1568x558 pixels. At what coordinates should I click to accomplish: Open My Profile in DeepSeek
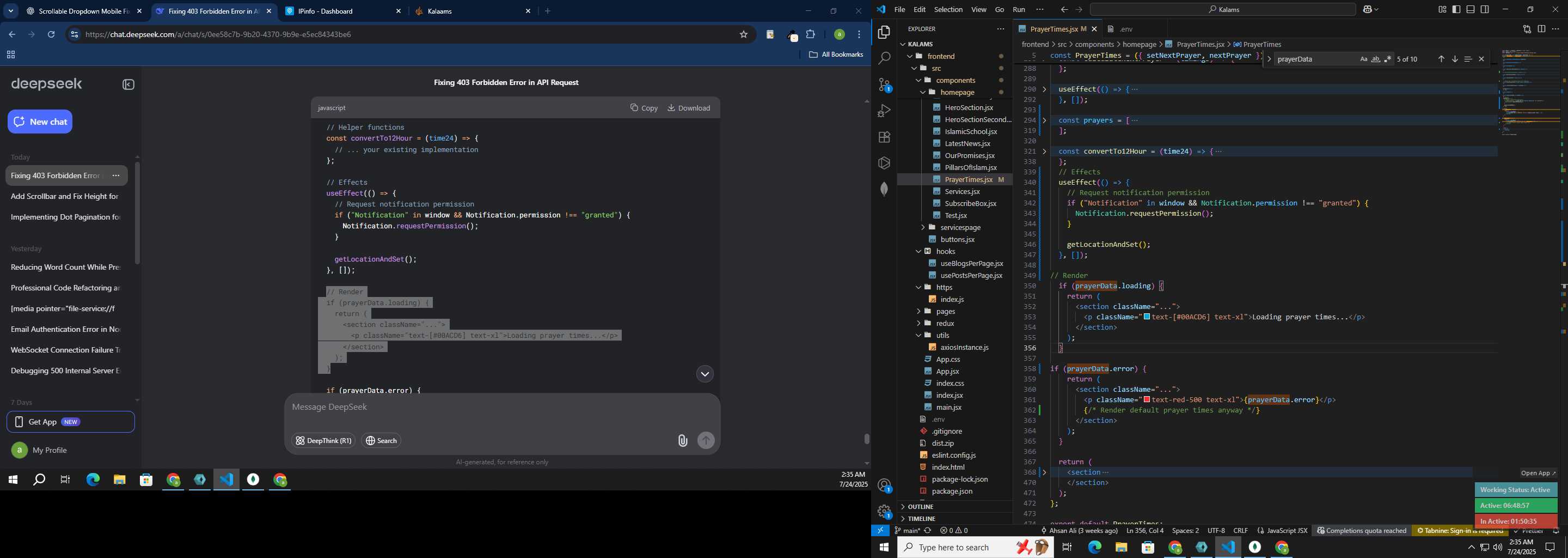click(x=40, y=450)
